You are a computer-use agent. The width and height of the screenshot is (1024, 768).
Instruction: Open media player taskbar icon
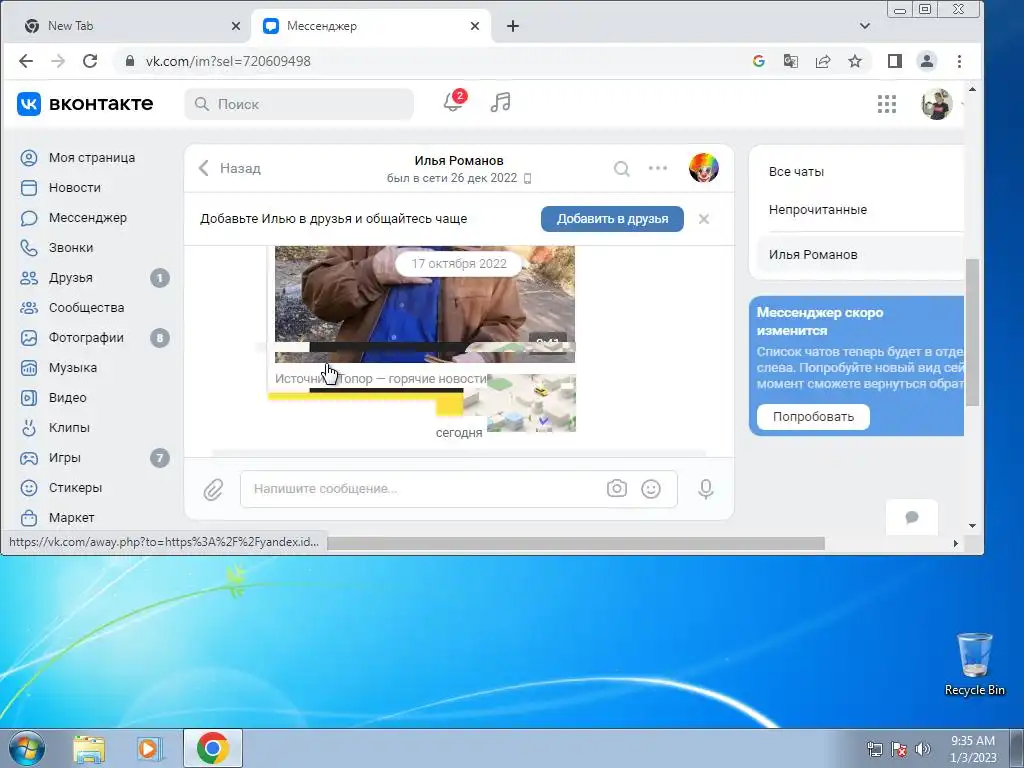[150, 748]
